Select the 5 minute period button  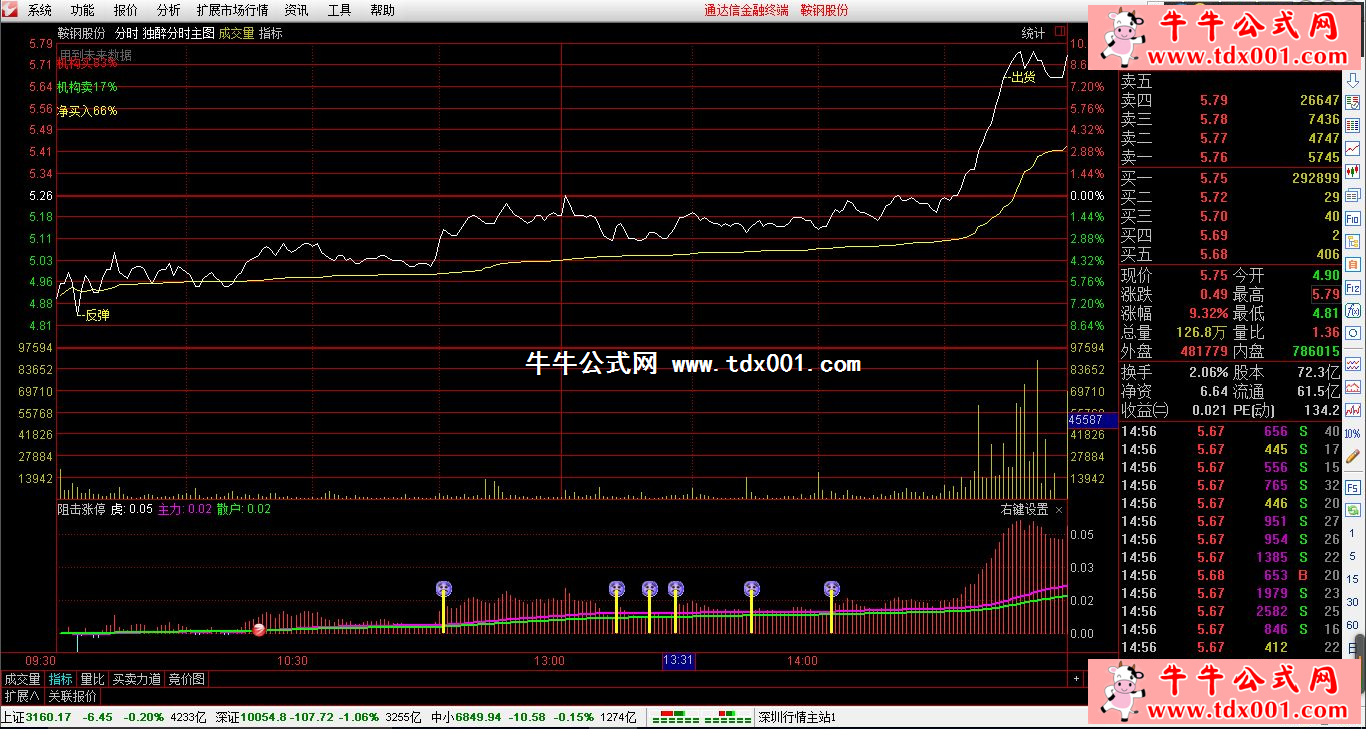1353,557
